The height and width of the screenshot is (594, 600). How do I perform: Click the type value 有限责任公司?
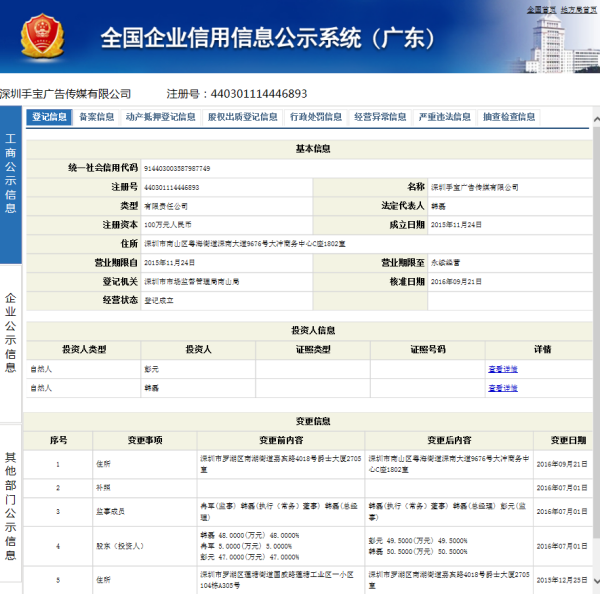pyautogui.click(x=166, y=206)
